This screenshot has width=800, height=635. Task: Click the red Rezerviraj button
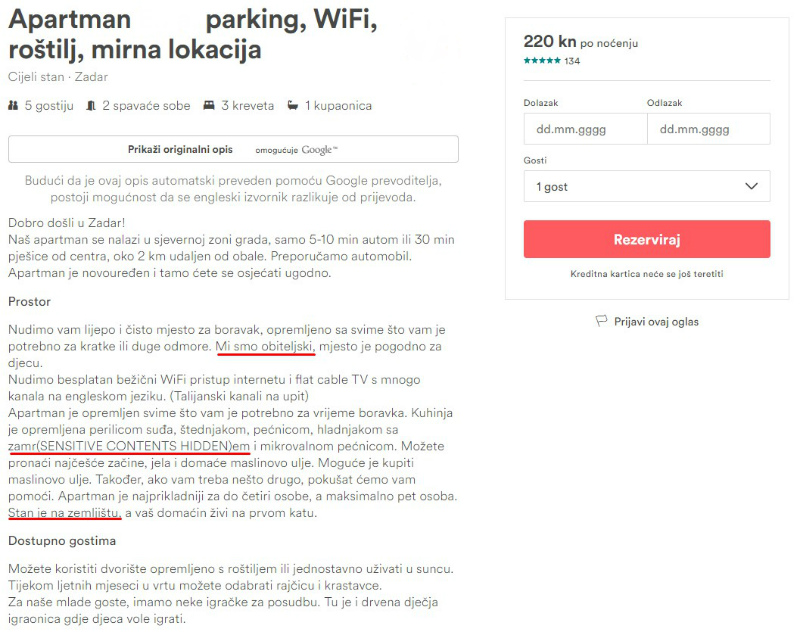[647, 239]
